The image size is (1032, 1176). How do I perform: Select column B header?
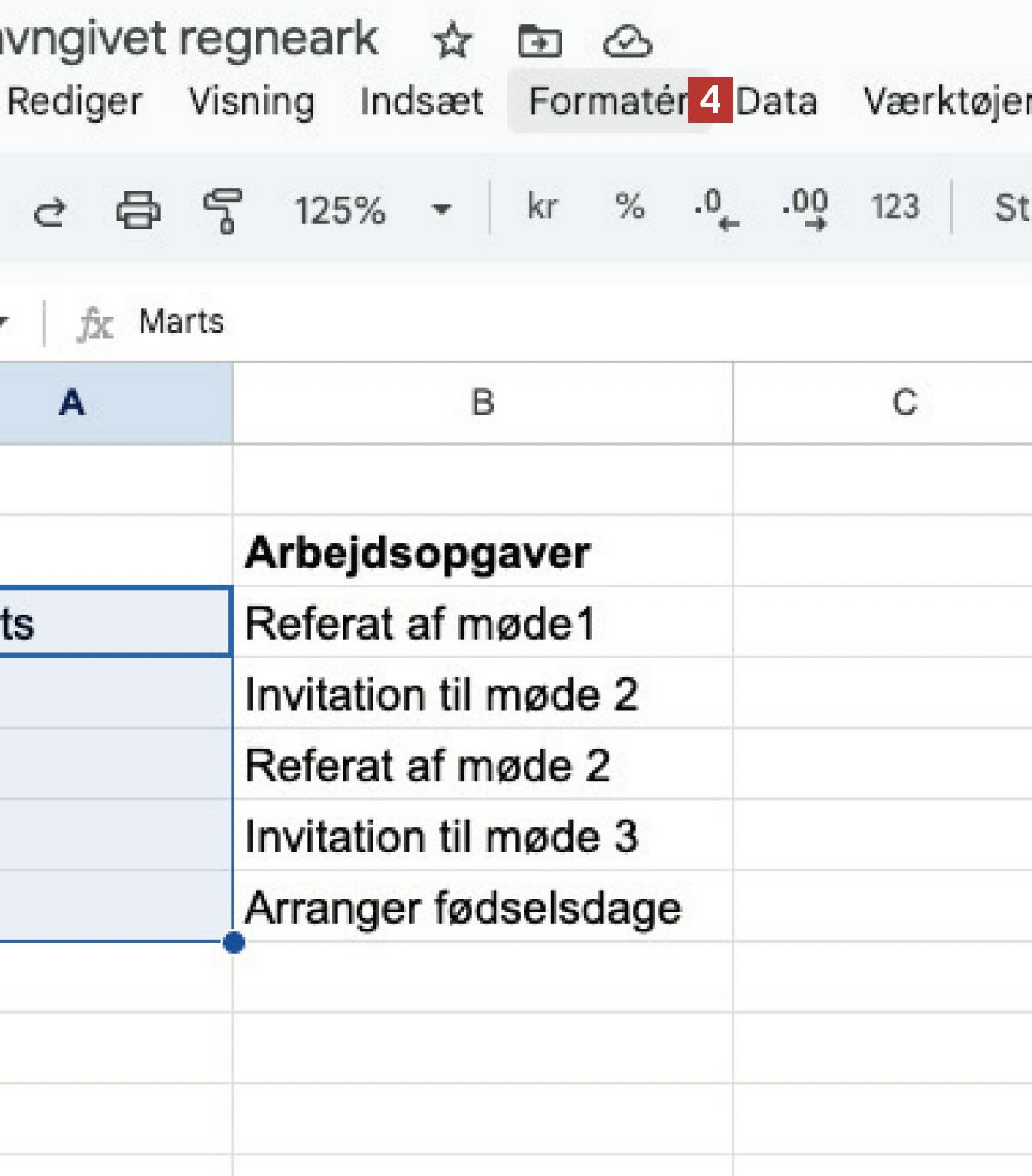coord(483,403)
